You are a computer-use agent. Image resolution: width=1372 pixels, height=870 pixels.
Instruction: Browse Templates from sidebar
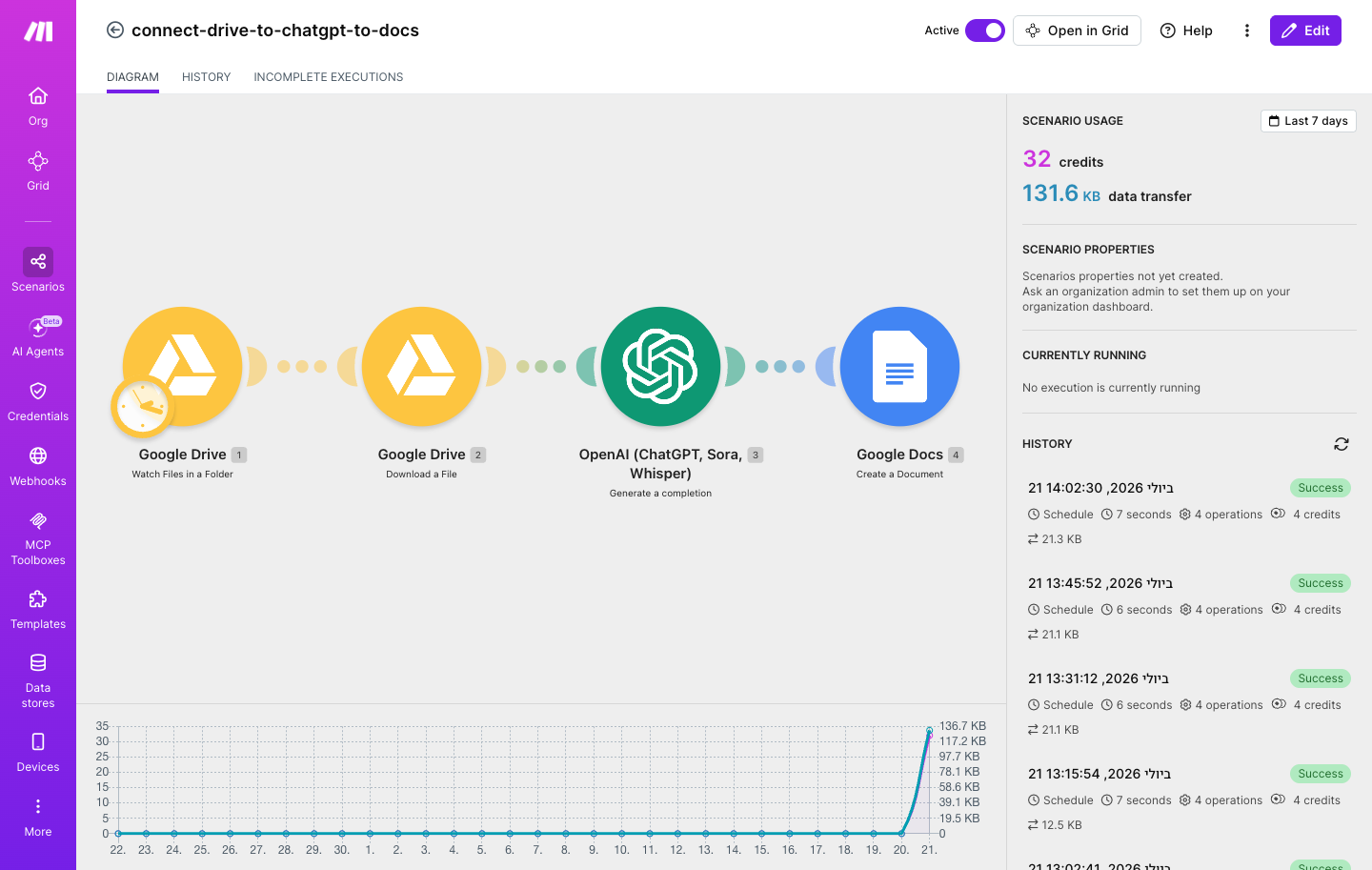pos(38,609)
